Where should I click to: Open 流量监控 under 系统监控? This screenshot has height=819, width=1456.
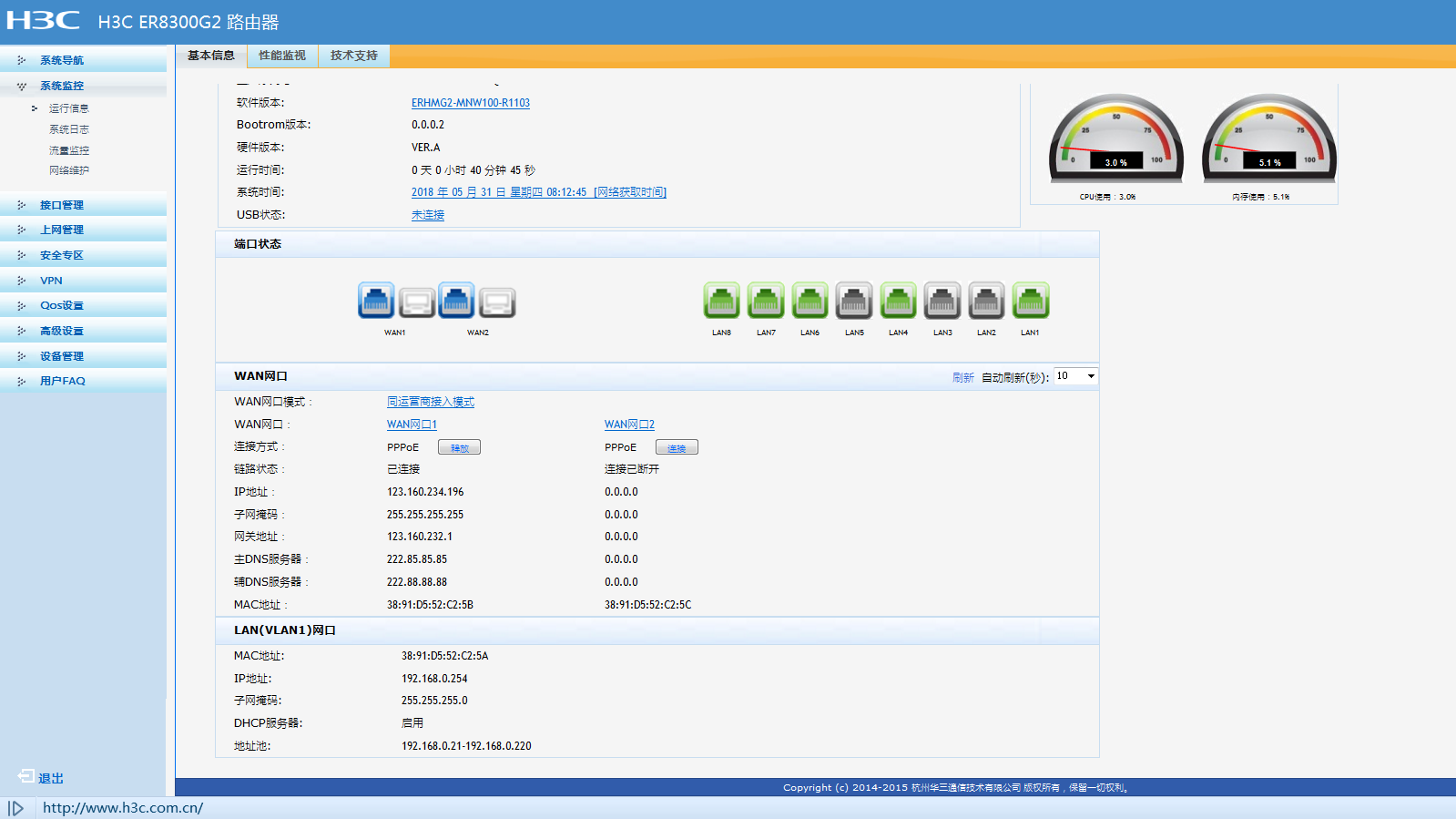[x=69, y=150]
